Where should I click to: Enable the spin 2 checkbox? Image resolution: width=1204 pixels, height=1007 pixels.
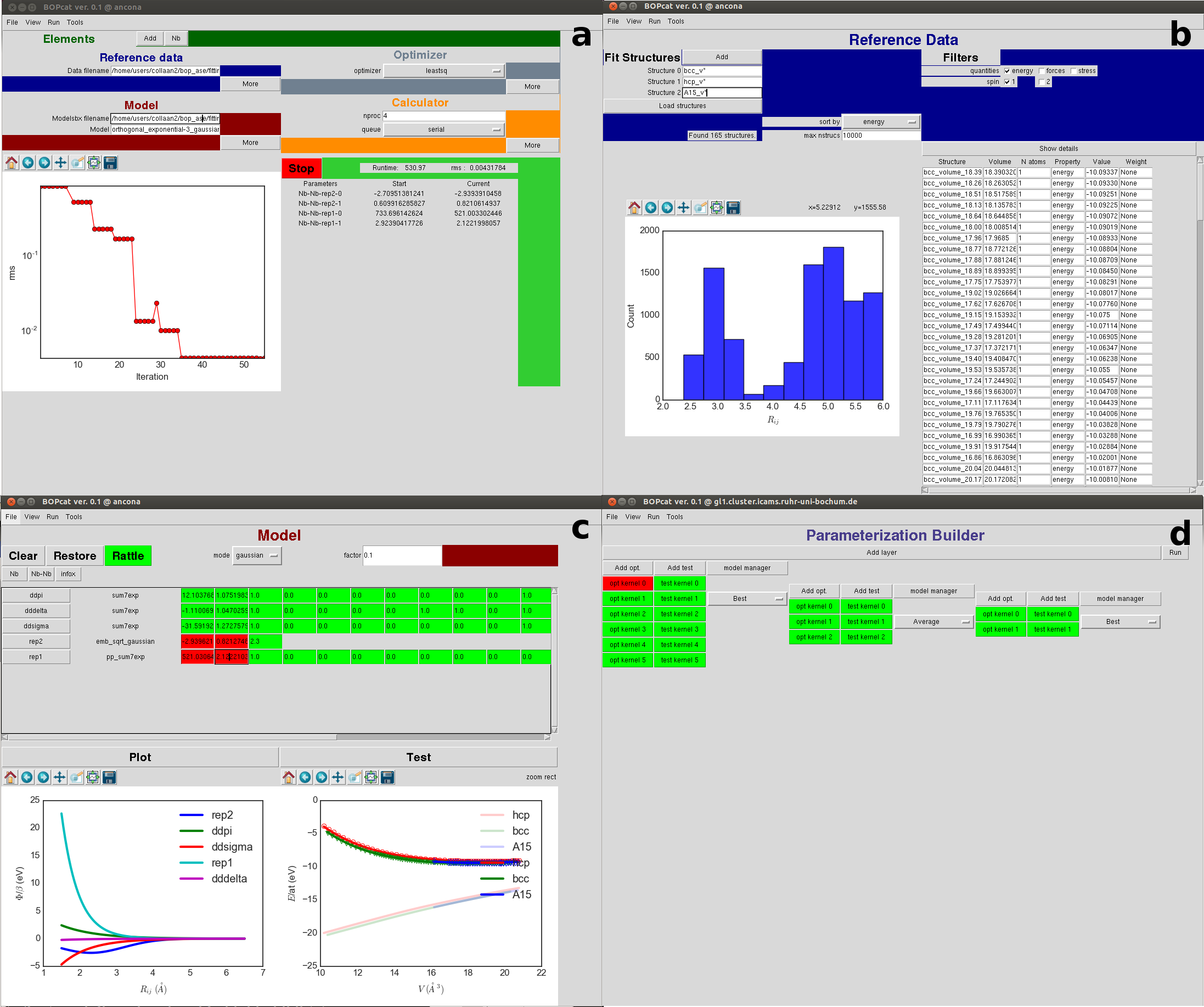tap(1041, 82)
